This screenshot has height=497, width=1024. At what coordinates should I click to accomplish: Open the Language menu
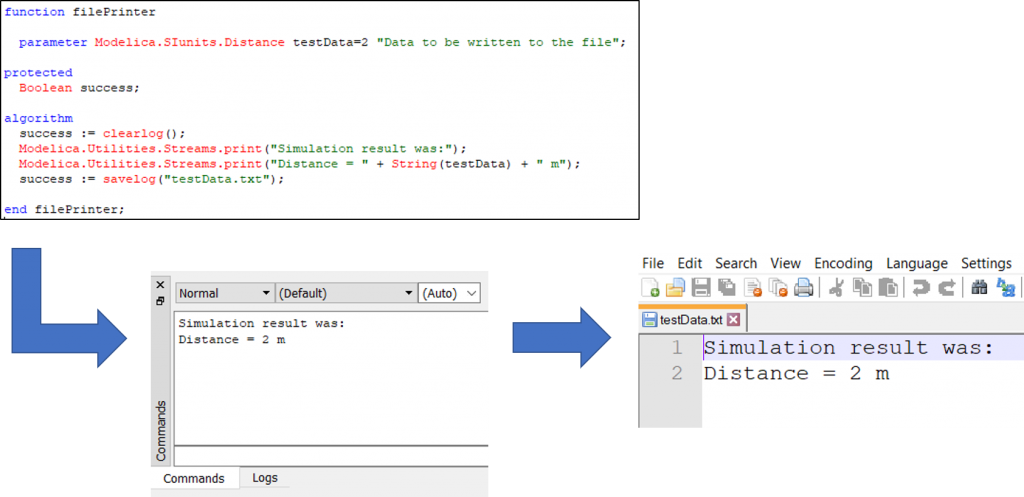(x=917, y=263)
